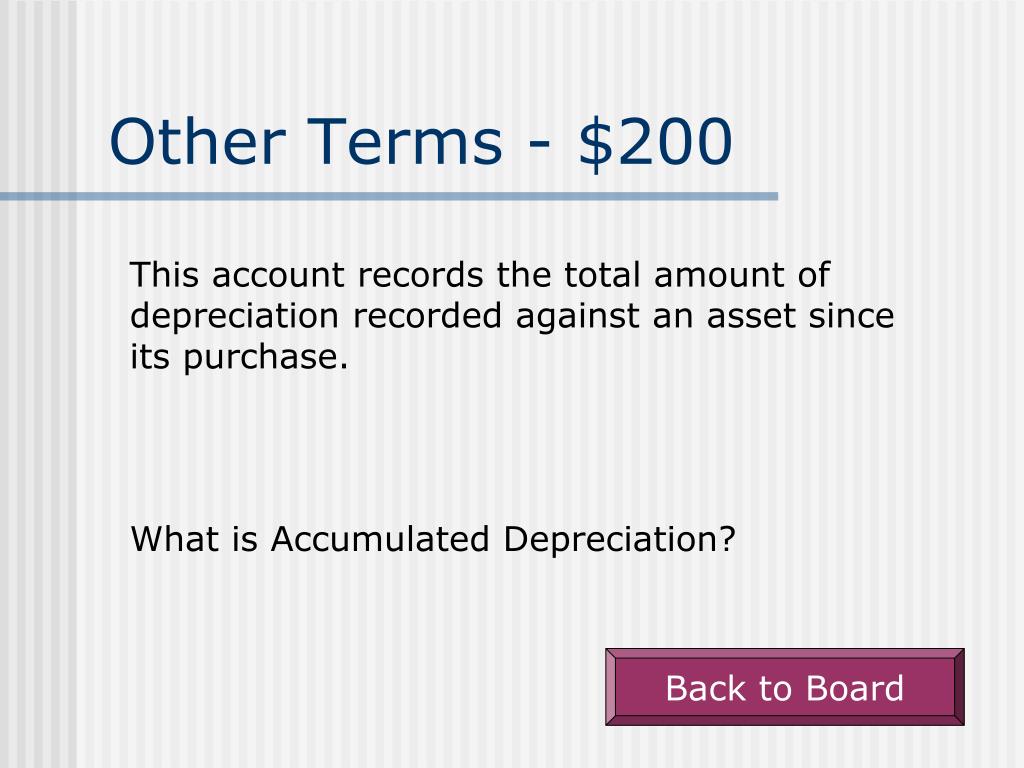Select the "Other Terms - $200" slide title
Image resolution: width=1024 pixels, height=768 pixels.
(421, 142)
